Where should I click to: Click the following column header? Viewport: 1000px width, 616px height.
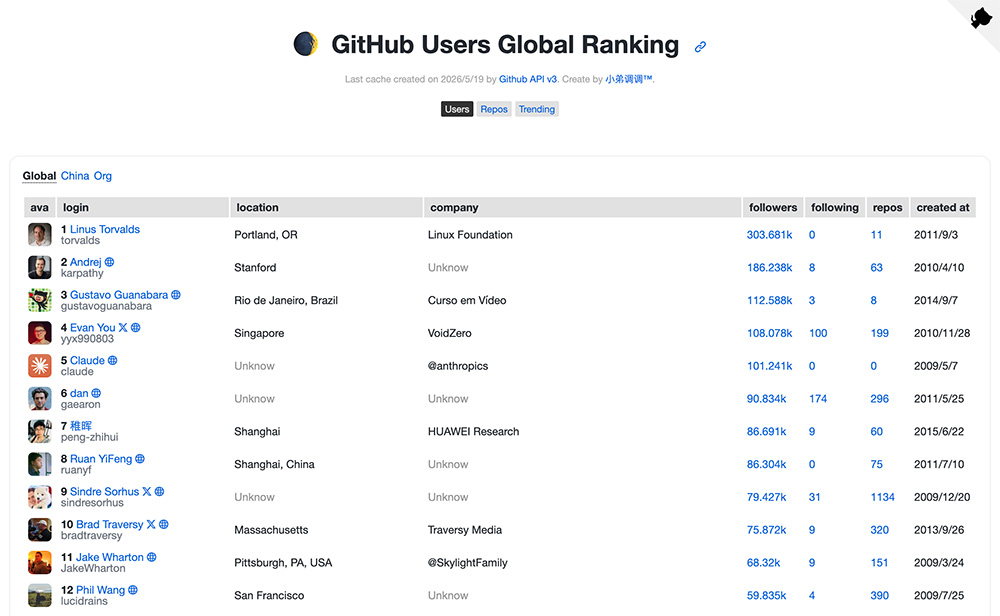click(835, 207)
